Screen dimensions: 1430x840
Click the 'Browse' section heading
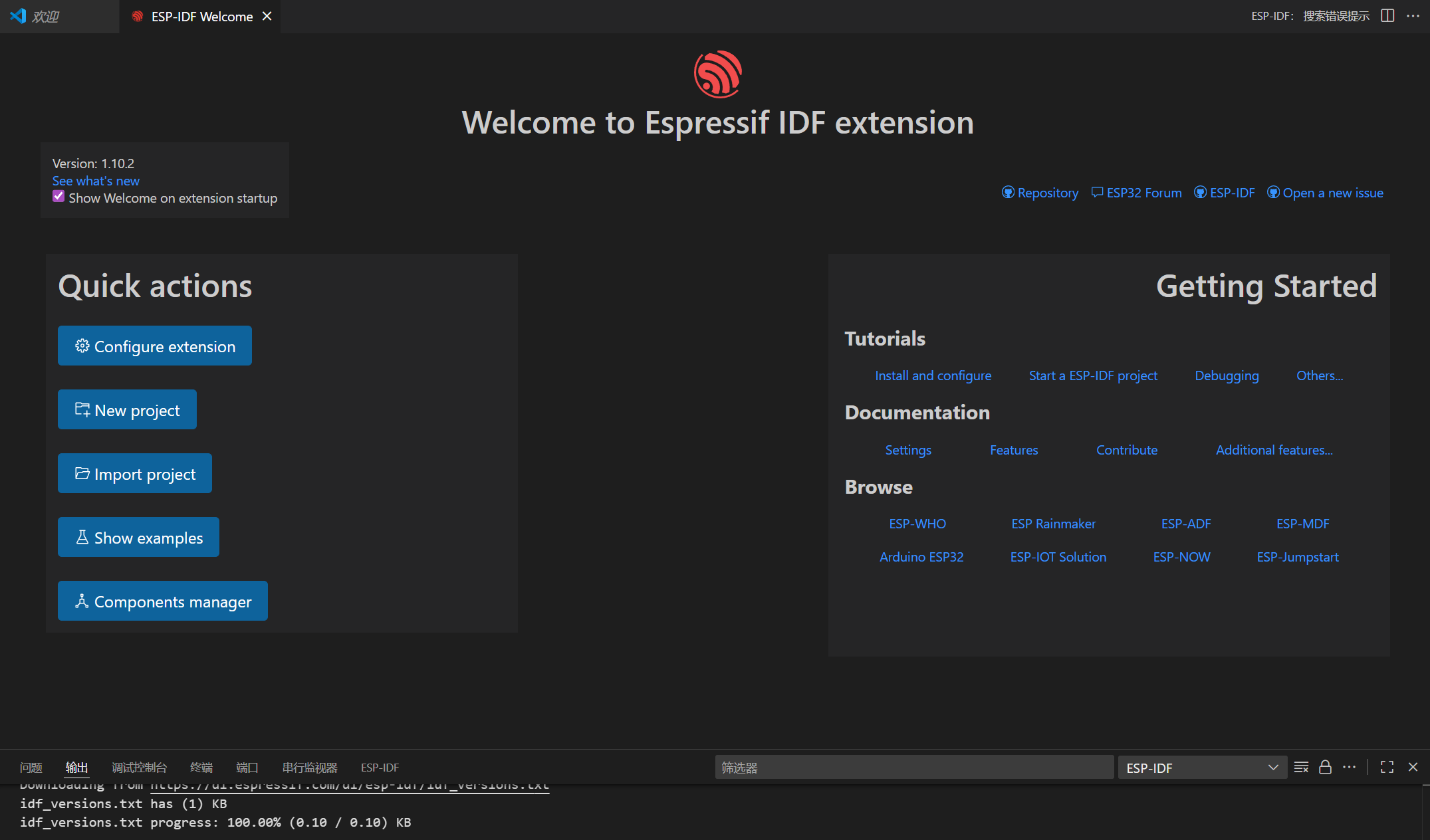pos(879,487)
